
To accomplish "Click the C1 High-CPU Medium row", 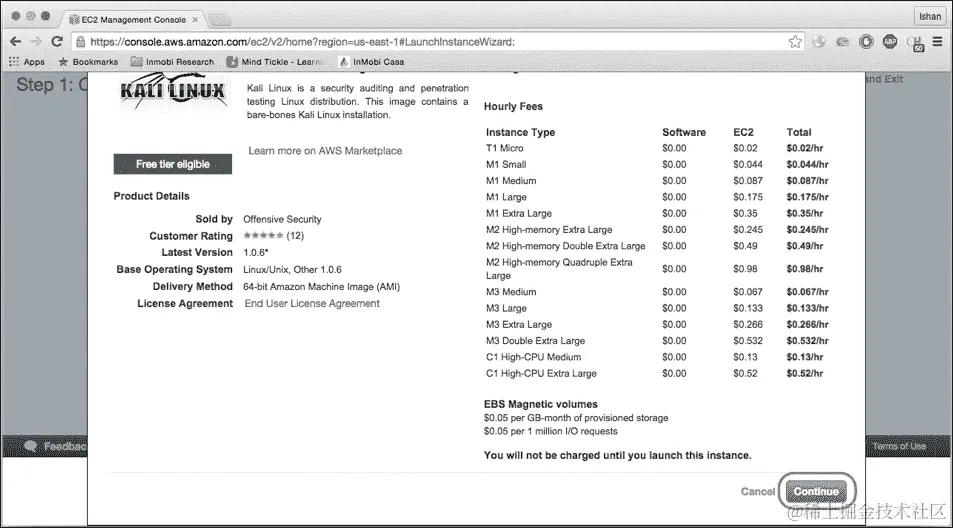I will pyautogui.click(x=657, y=357).
